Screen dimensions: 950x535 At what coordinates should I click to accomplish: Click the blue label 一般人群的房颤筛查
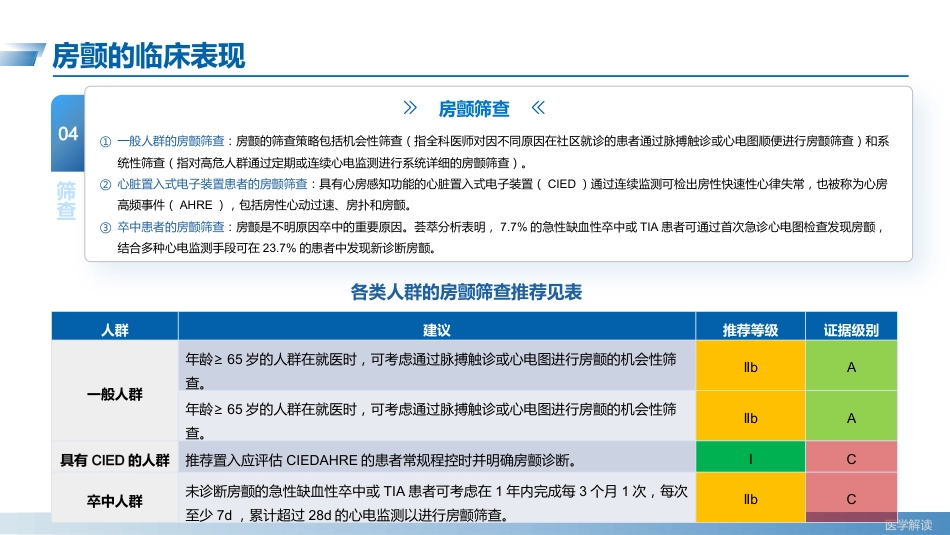pos(171,141)
